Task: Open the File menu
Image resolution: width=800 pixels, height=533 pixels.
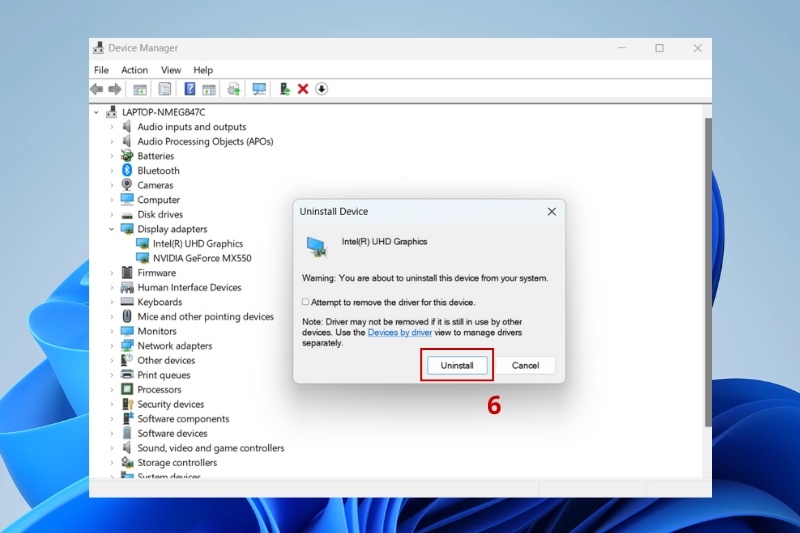Action: click(101, 70)
